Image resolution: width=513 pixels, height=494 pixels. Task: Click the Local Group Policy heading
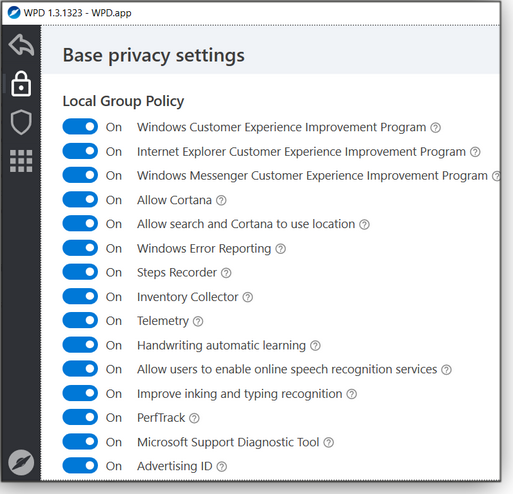tap(123, 101)
